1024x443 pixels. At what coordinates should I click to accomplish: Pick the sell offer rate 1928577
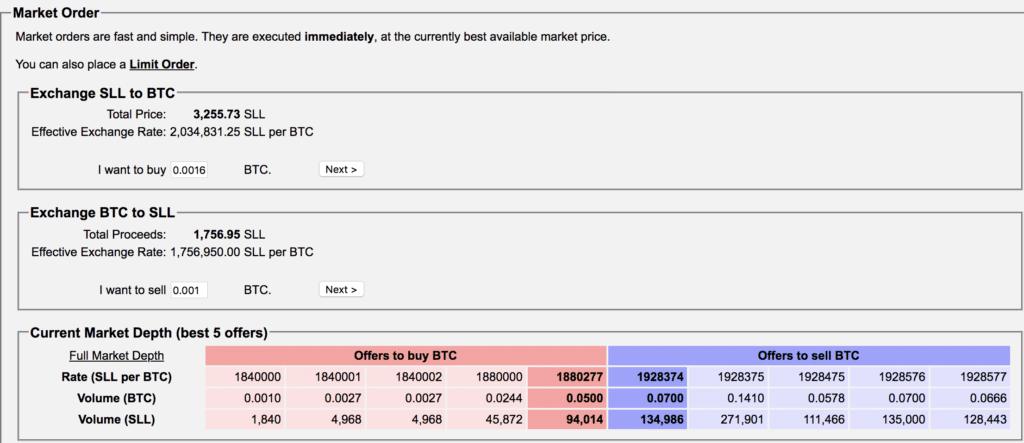(x=970, y=377)
